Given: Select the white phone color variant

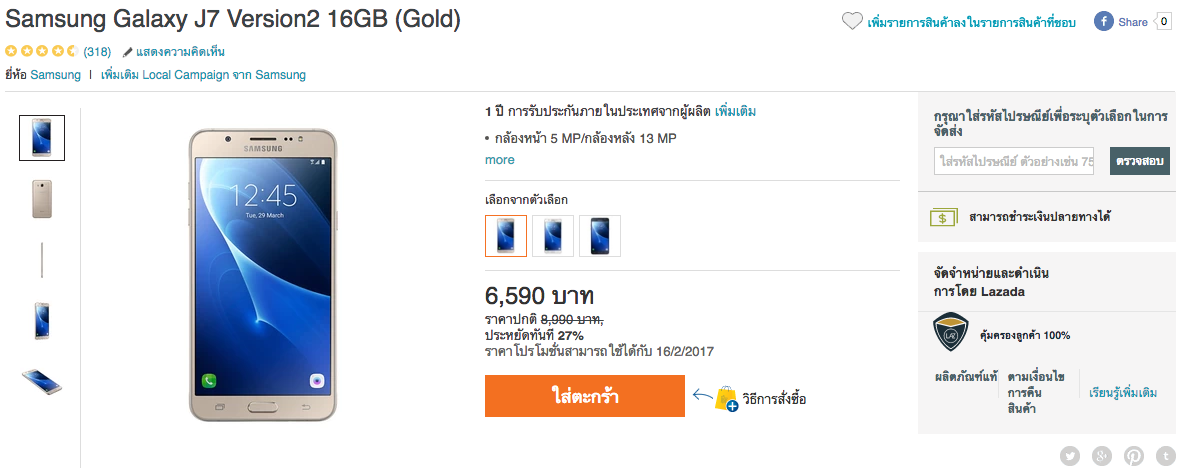Looking at the screenshot, I should point(553,236).
